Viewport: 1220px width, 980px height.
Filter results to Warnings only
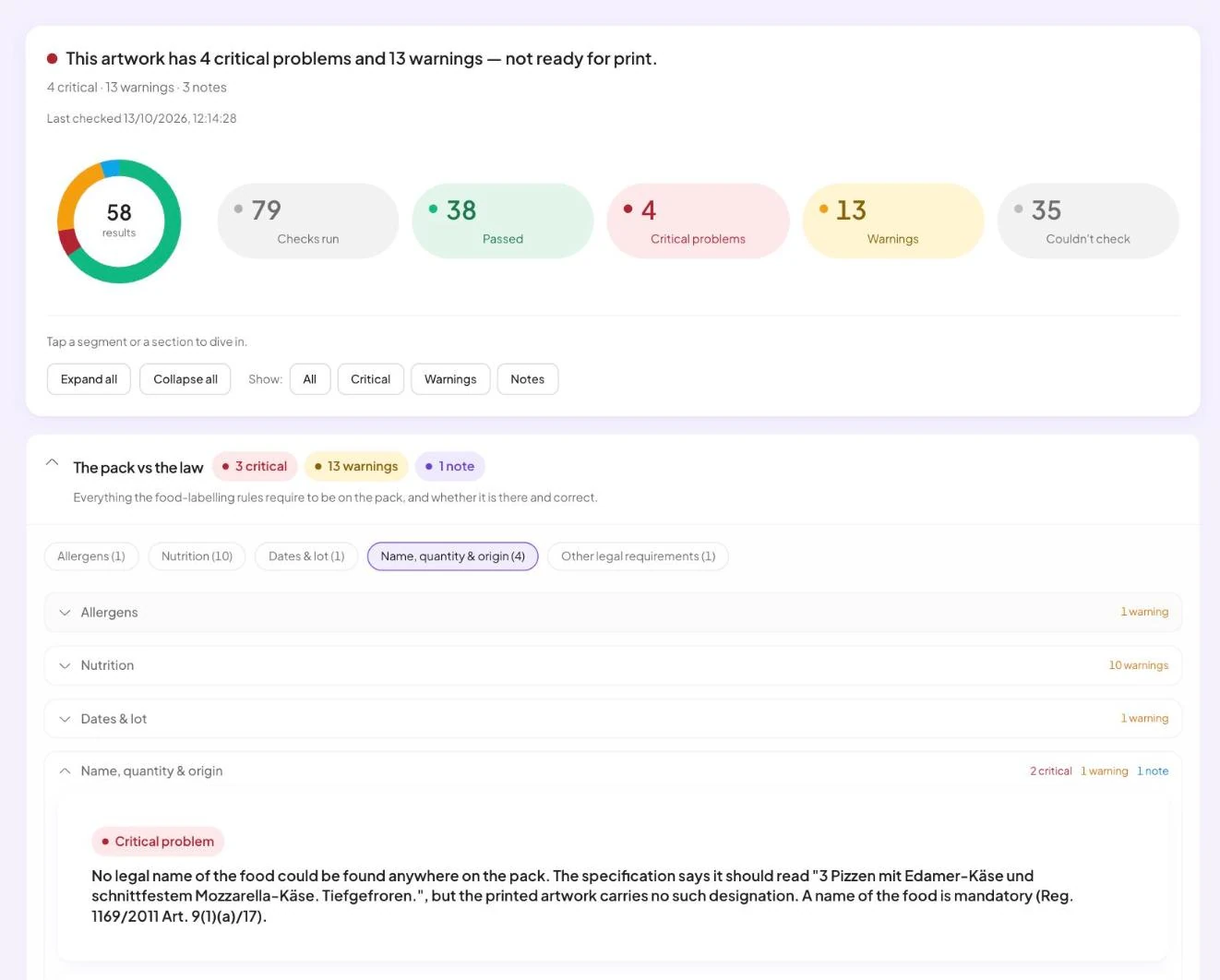pos(450,379)
